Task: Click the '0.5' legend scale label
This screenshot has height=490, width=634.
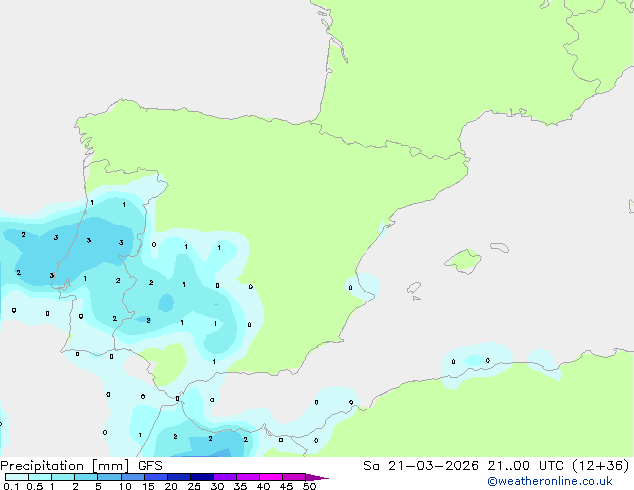Action: point(35,486)
